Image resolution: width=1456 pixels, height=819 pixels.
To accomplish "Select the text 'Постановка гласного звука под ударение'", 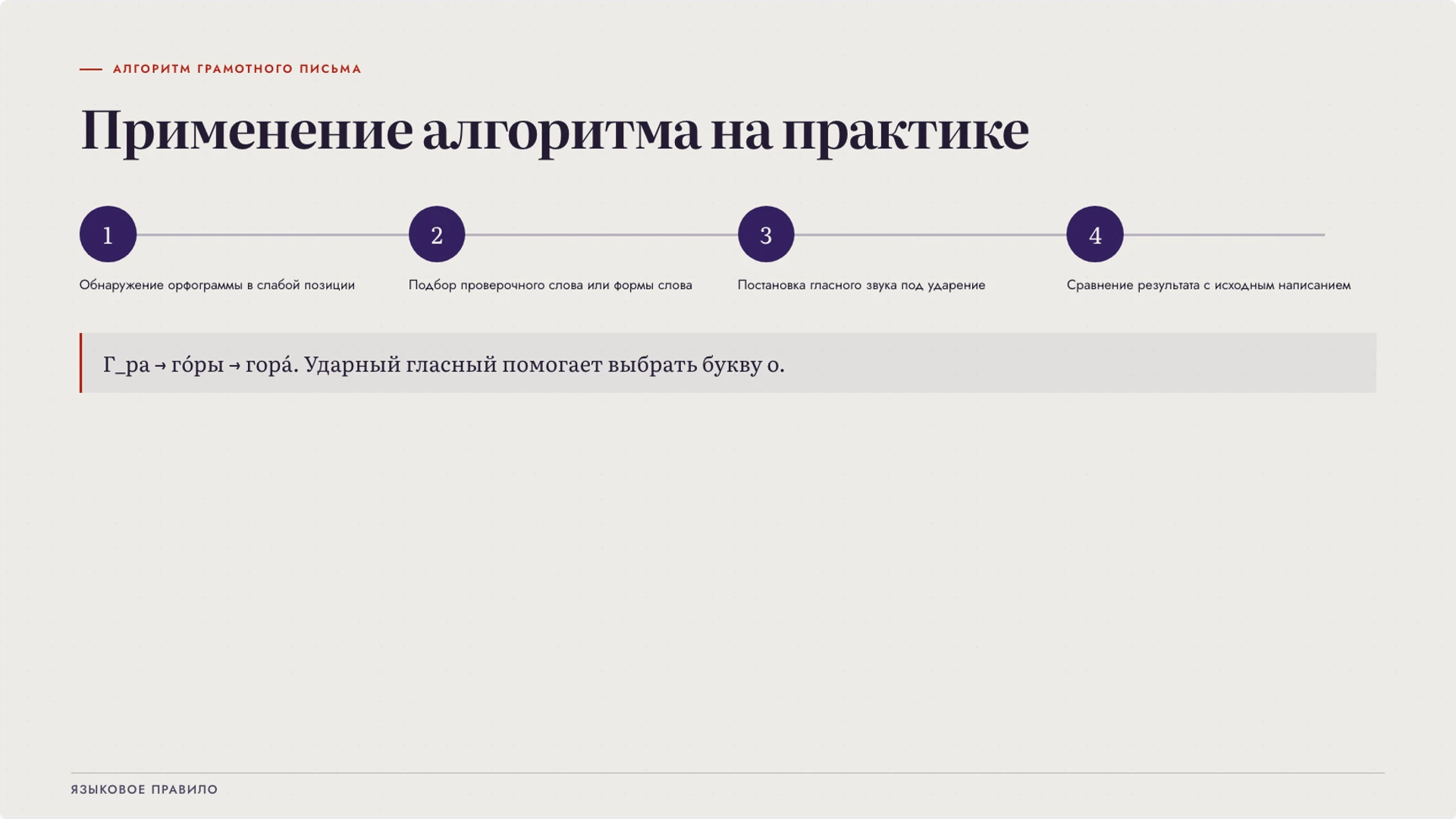I will pos(861,285).
